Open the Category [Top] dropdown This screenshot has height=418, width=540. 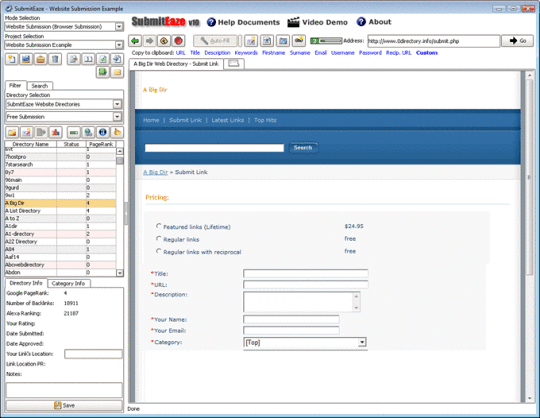[x=362, y=342]
